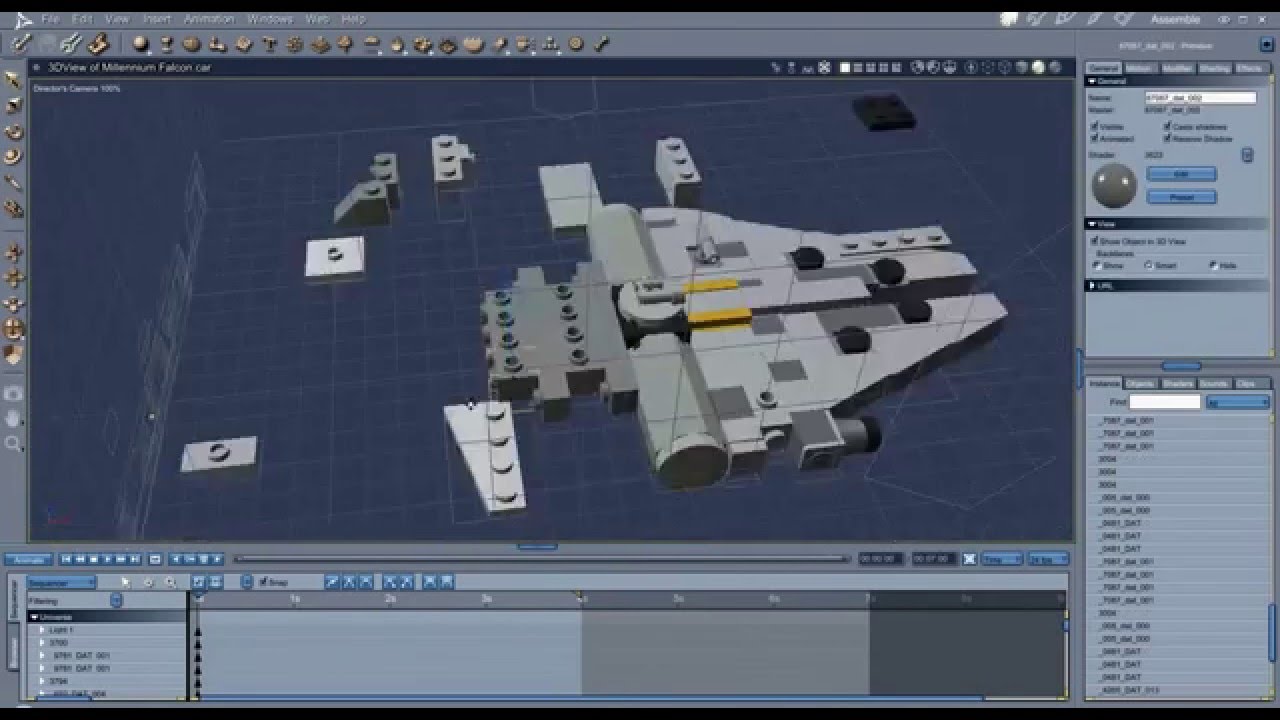Expand the 3700 tree node
The height and width of the screenshot is (720, 1280).
[43, 643]
